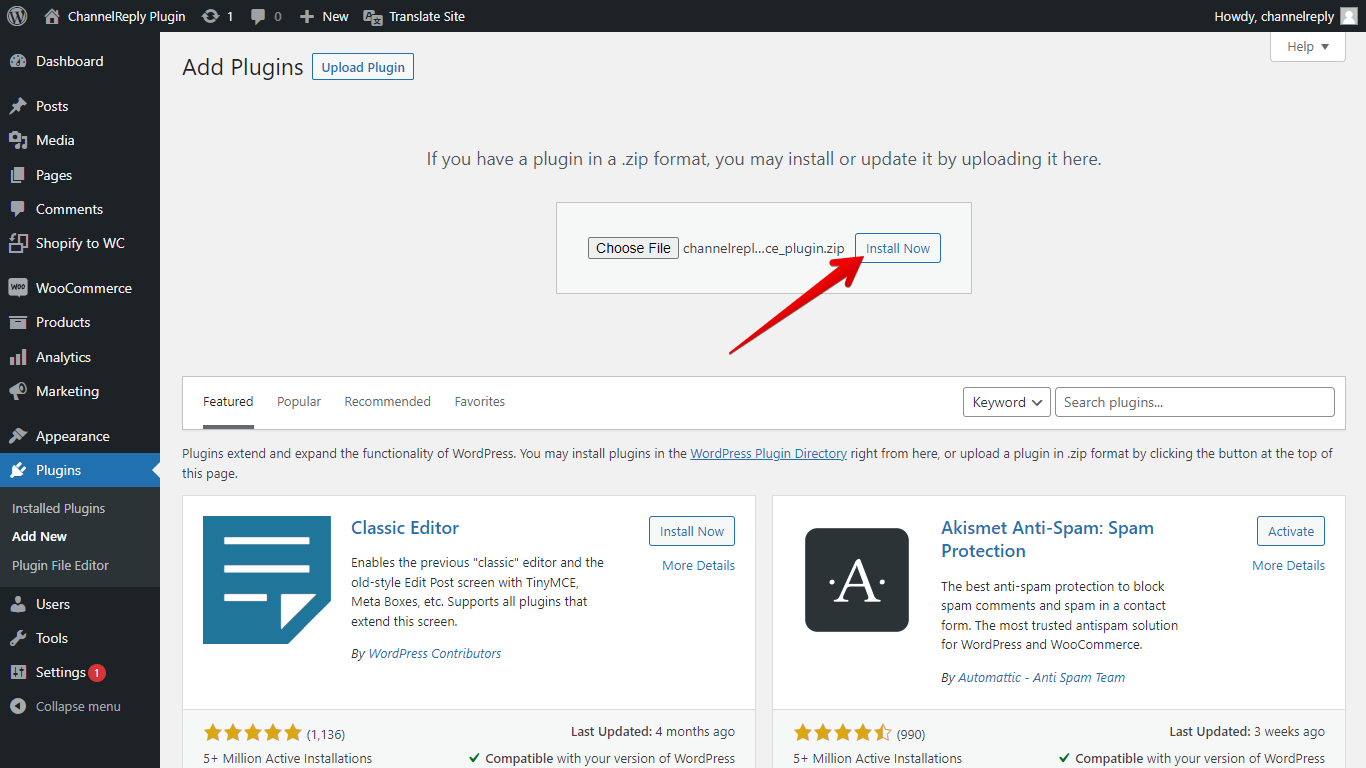Image resolution: width=1366 pixels, height=768 pixels.
Task: Open the Settings menu label in sidebar
Action: pyautogui.click(x=61, y=672)
